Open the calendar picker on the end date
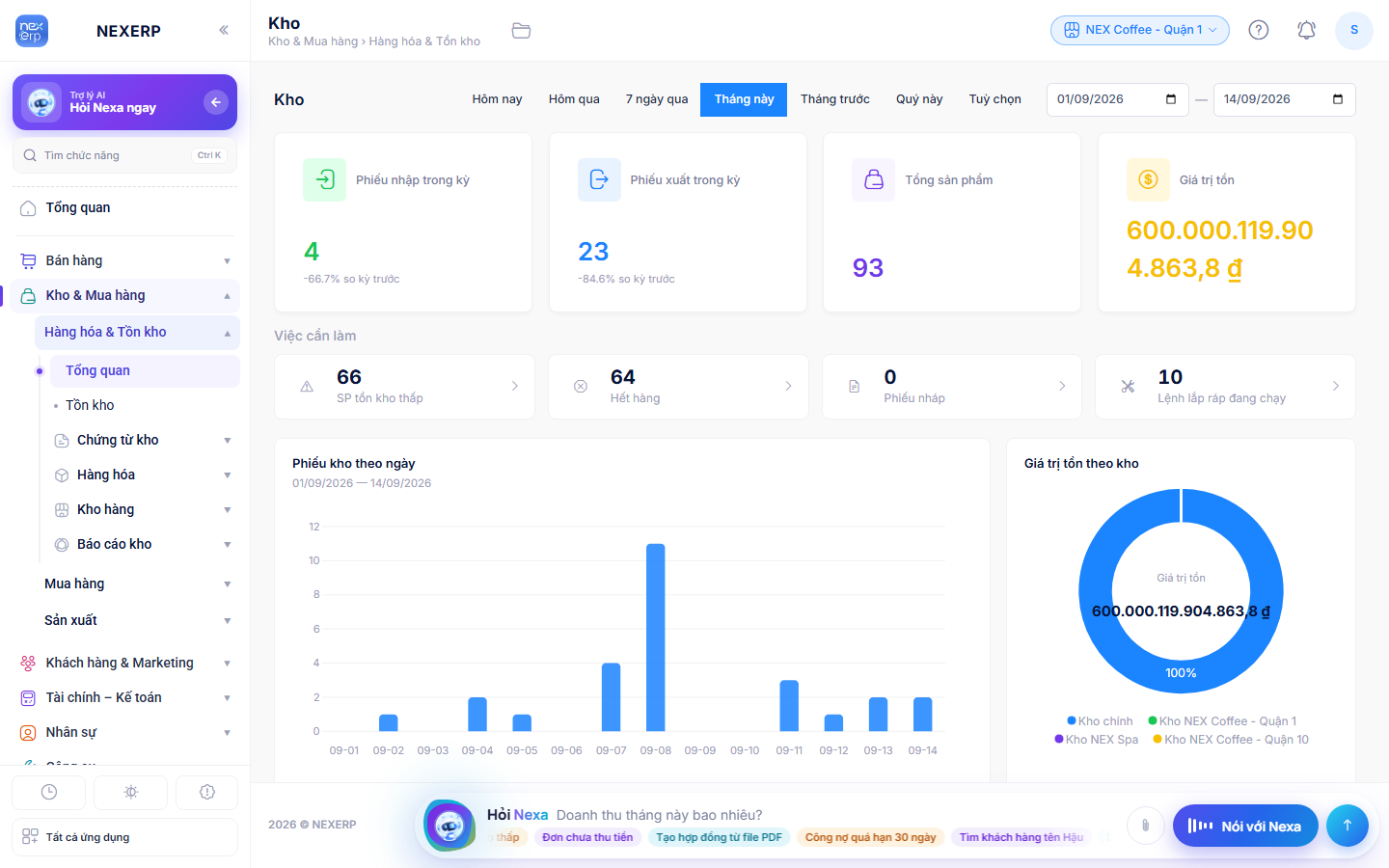The image size is (1389, 868). click(x=1338, y=99)
